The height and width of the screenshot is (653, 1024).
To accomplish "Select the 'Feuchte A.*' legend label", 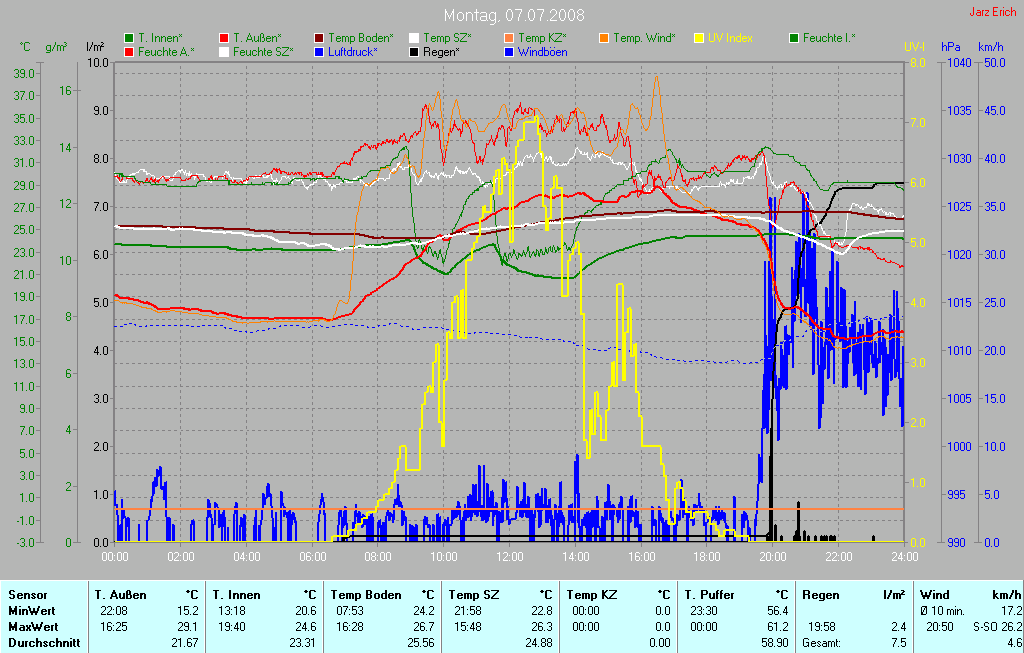I will point(167,52).
